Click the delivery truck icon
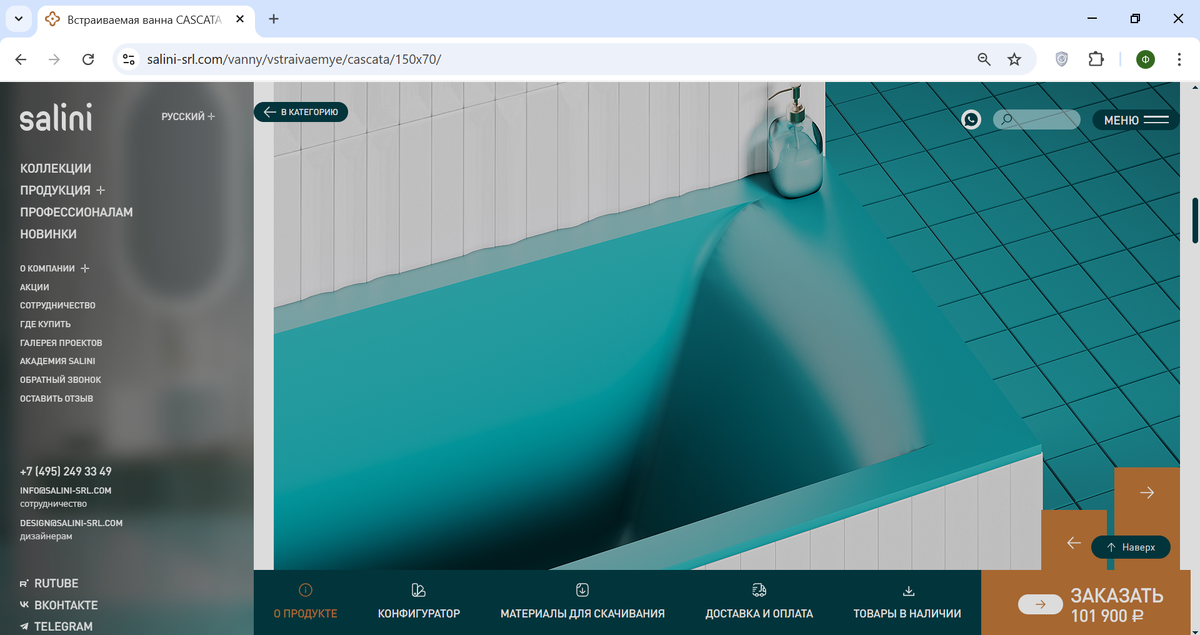This screenshot has width=1200, height=635. 759,590
